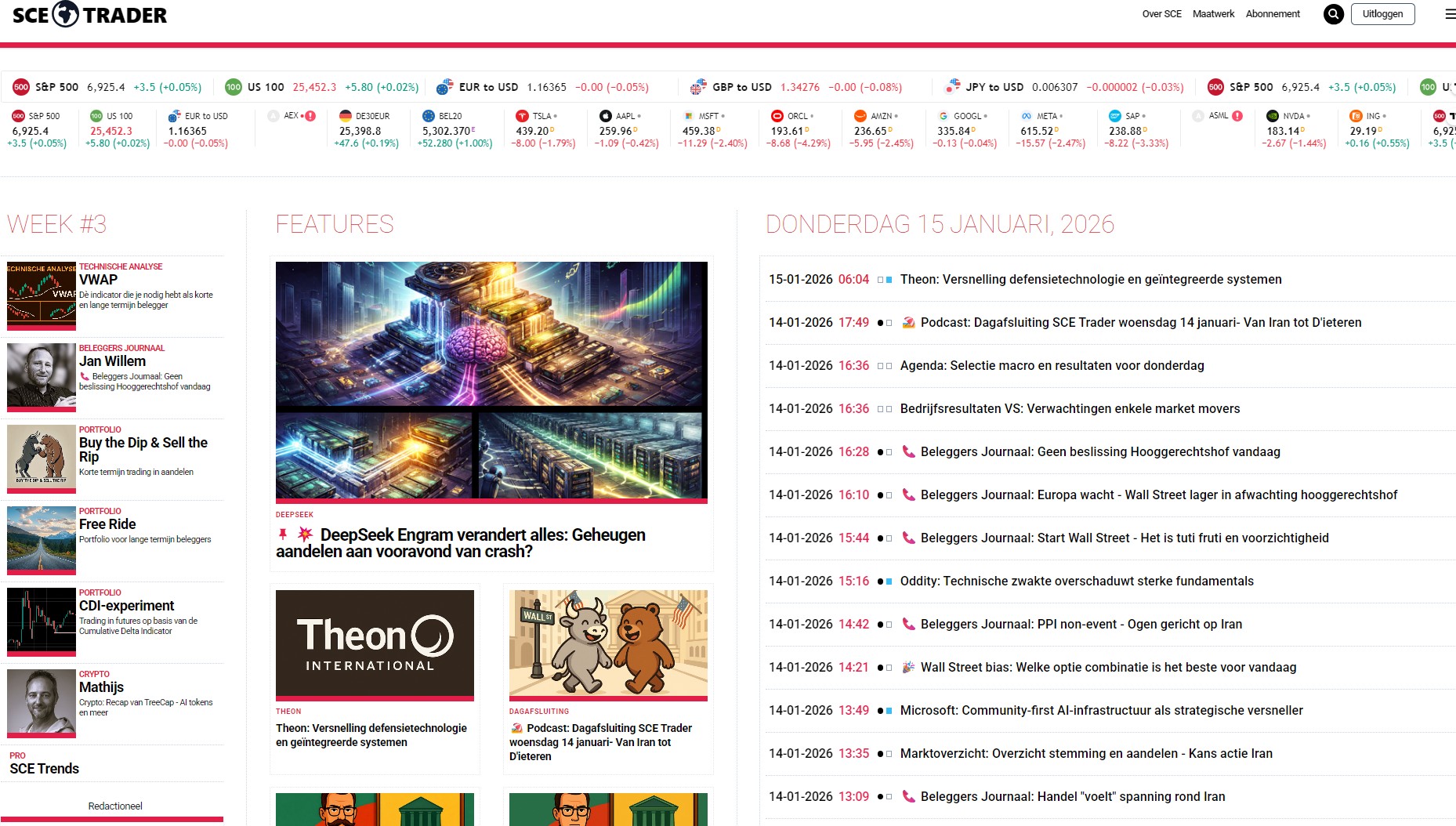Open Beleggers Journaal: Handel "voelt" spanning rond Iran
This screenshot has width=1456, height=826.
(x=1073, y=796)
